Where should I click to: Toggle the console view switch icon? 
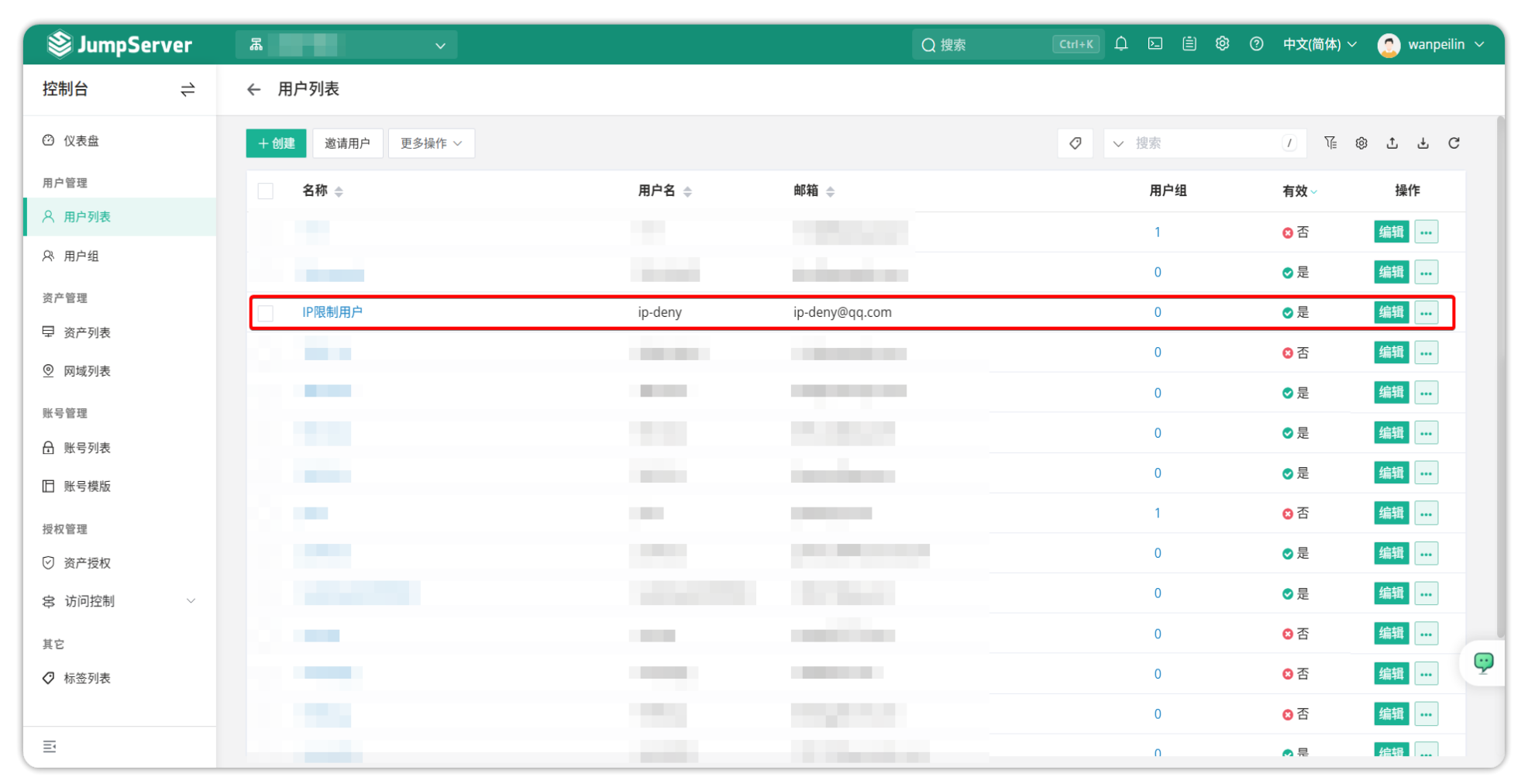[188, 90]
